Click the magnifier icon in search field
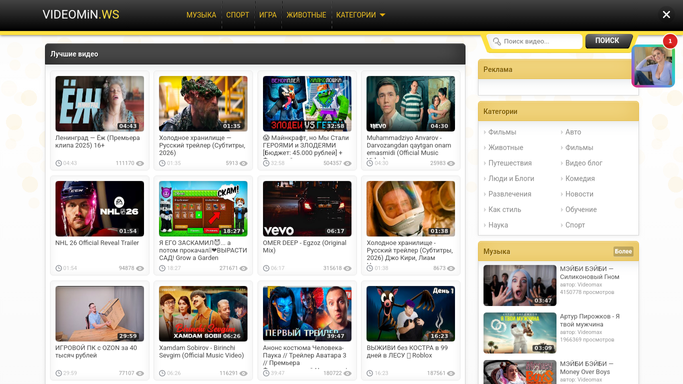Screen dimensions: 683x384 pyautogui.click(x=497, y=41)
